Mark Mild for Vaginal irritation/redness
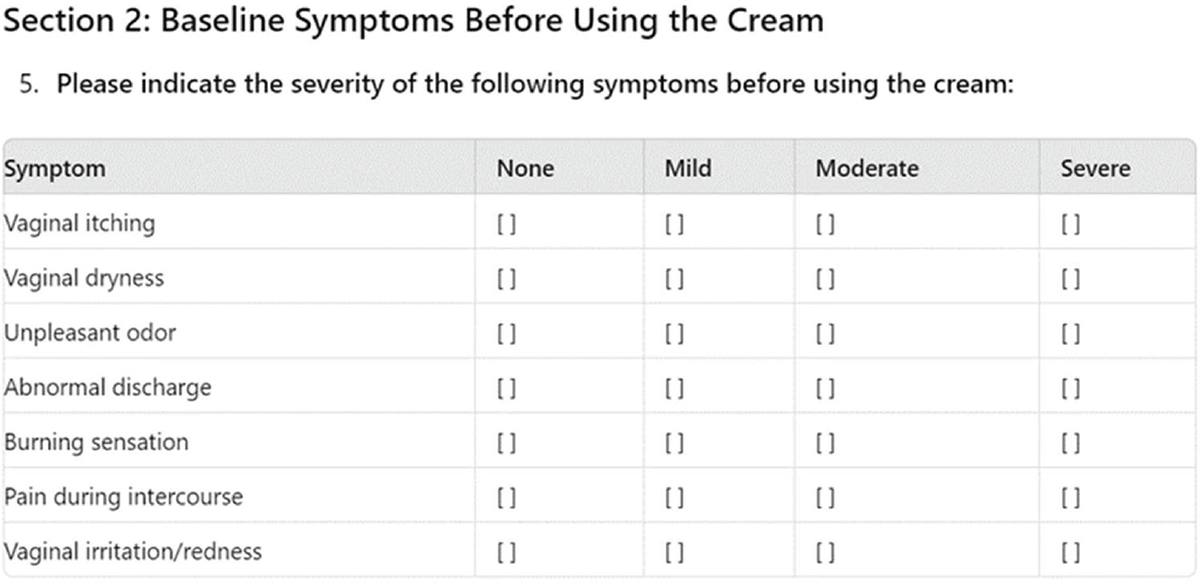Viewport: 1200px width, 584px height. pyautogui.click(x=673, y=552)
